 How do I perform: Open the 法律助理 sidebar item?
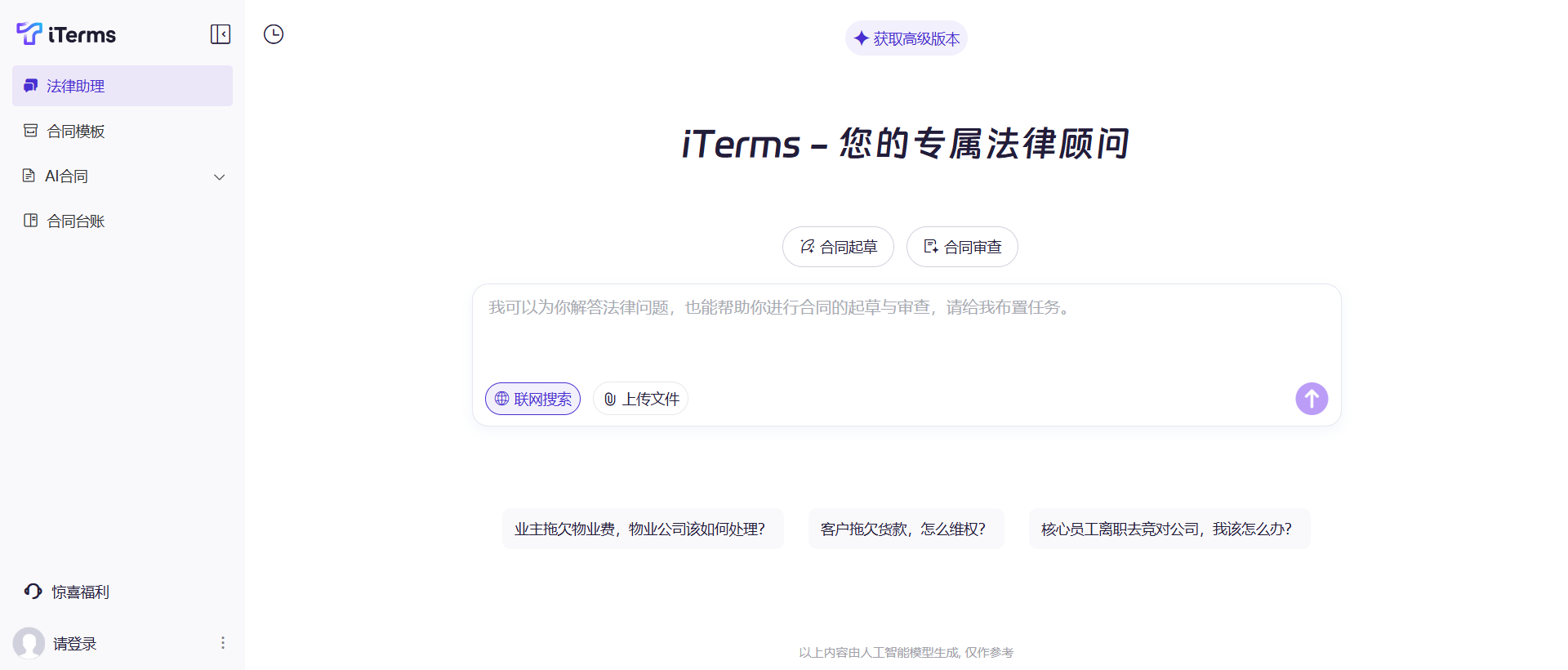coord(122,86)
